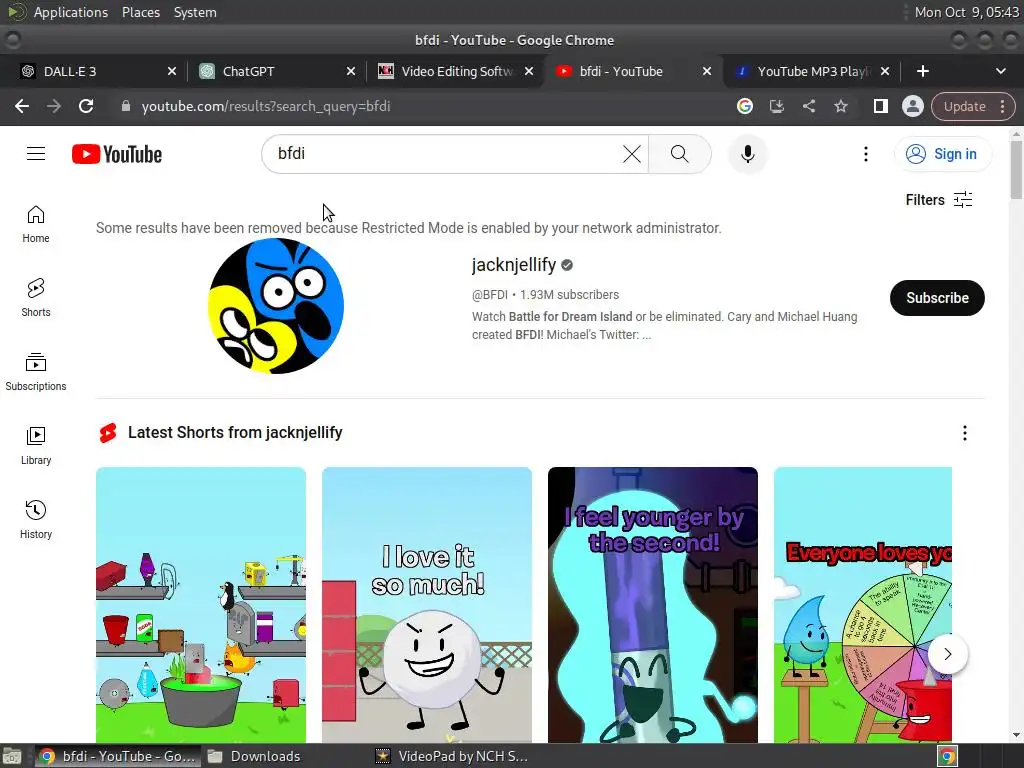Click the magnifier search button
This screenshot has height=768, width=1024.
click(x=680, y=154)
